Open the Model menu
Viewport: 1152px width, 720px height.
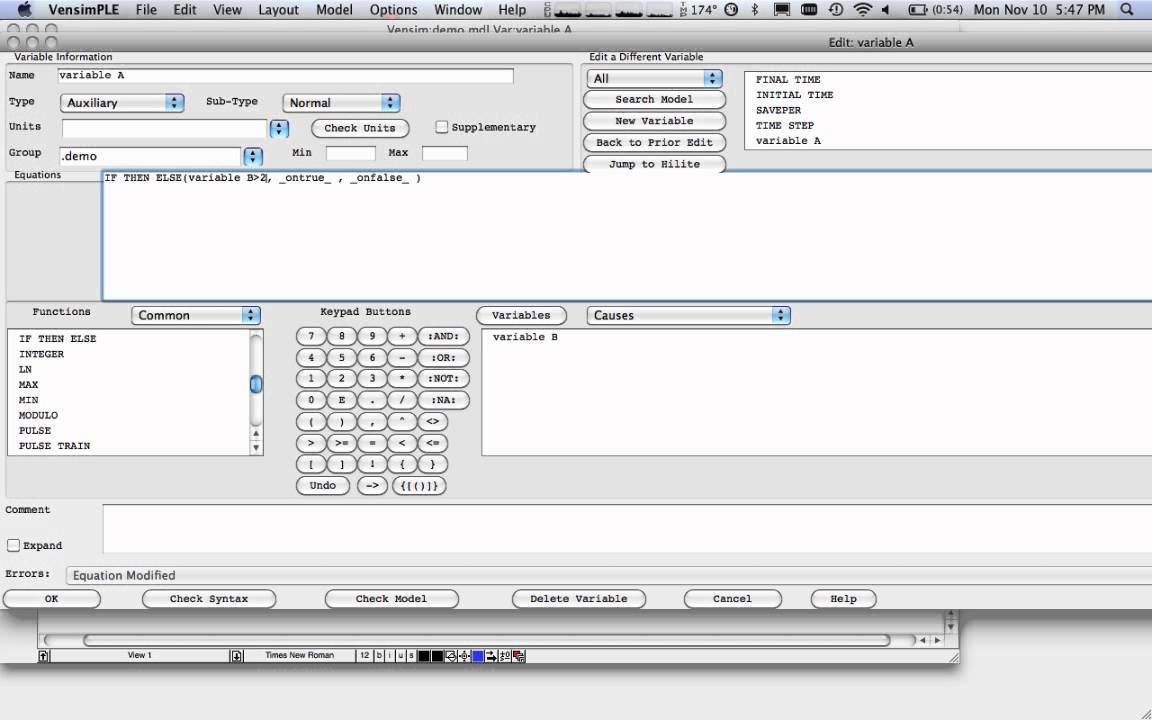point(334,10)
